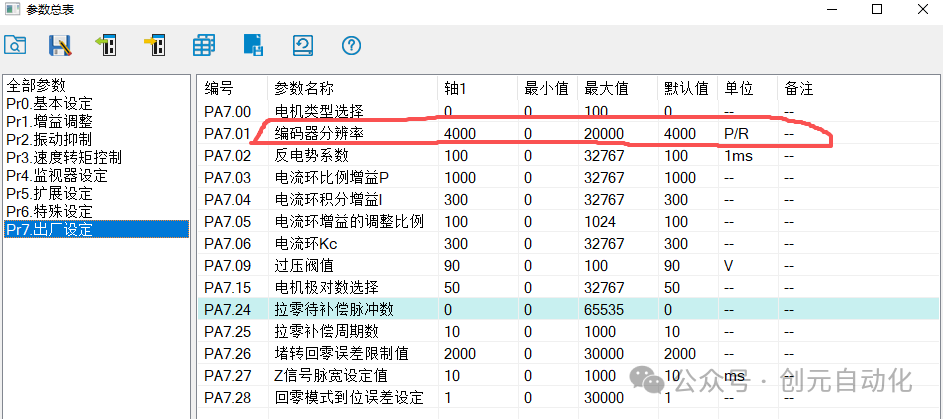Screen dimensions: 943x419
Task: Click the 最小值 column header
Action: click(x=546, y=88)
